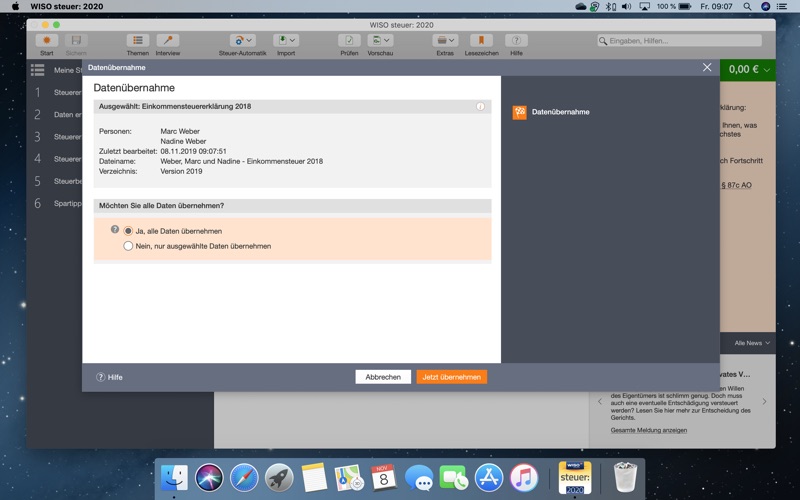Click the Steuer-Automatik toolbar icon
Image resolution: width=800 pixels, height=500 pixels.
(x=239, y=40)
